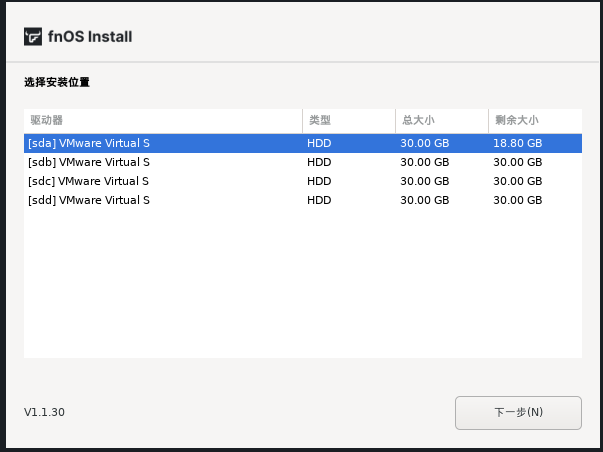The image size is (603, 452).
Task: Click the 选择安装位置 heading
Action: click(57, 82)
